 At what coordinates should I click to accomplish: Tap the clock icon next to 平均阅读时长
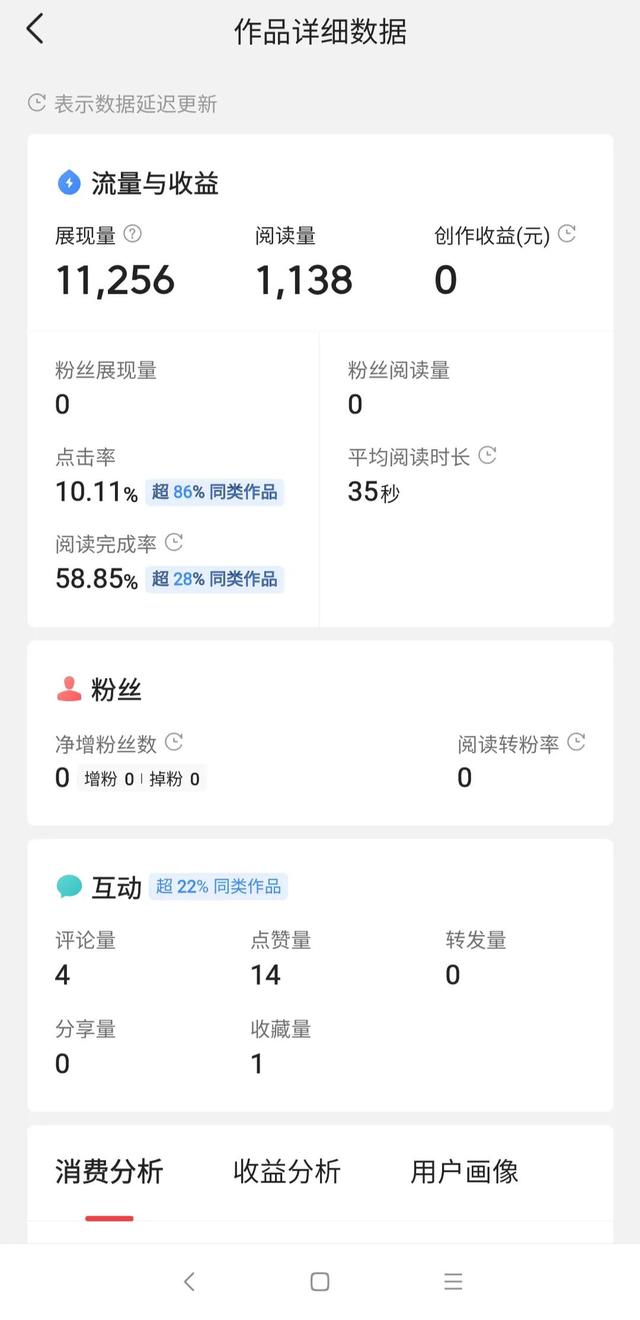[487, 456]
